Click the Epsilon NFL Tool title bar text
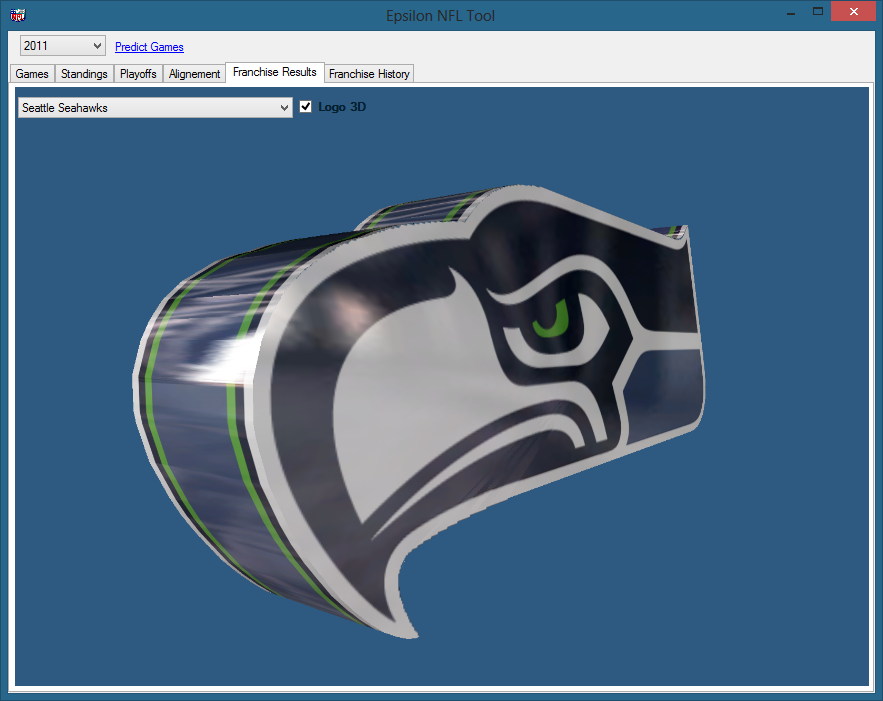The width and height of the screenshot is (883, 701). pos(440,15)
